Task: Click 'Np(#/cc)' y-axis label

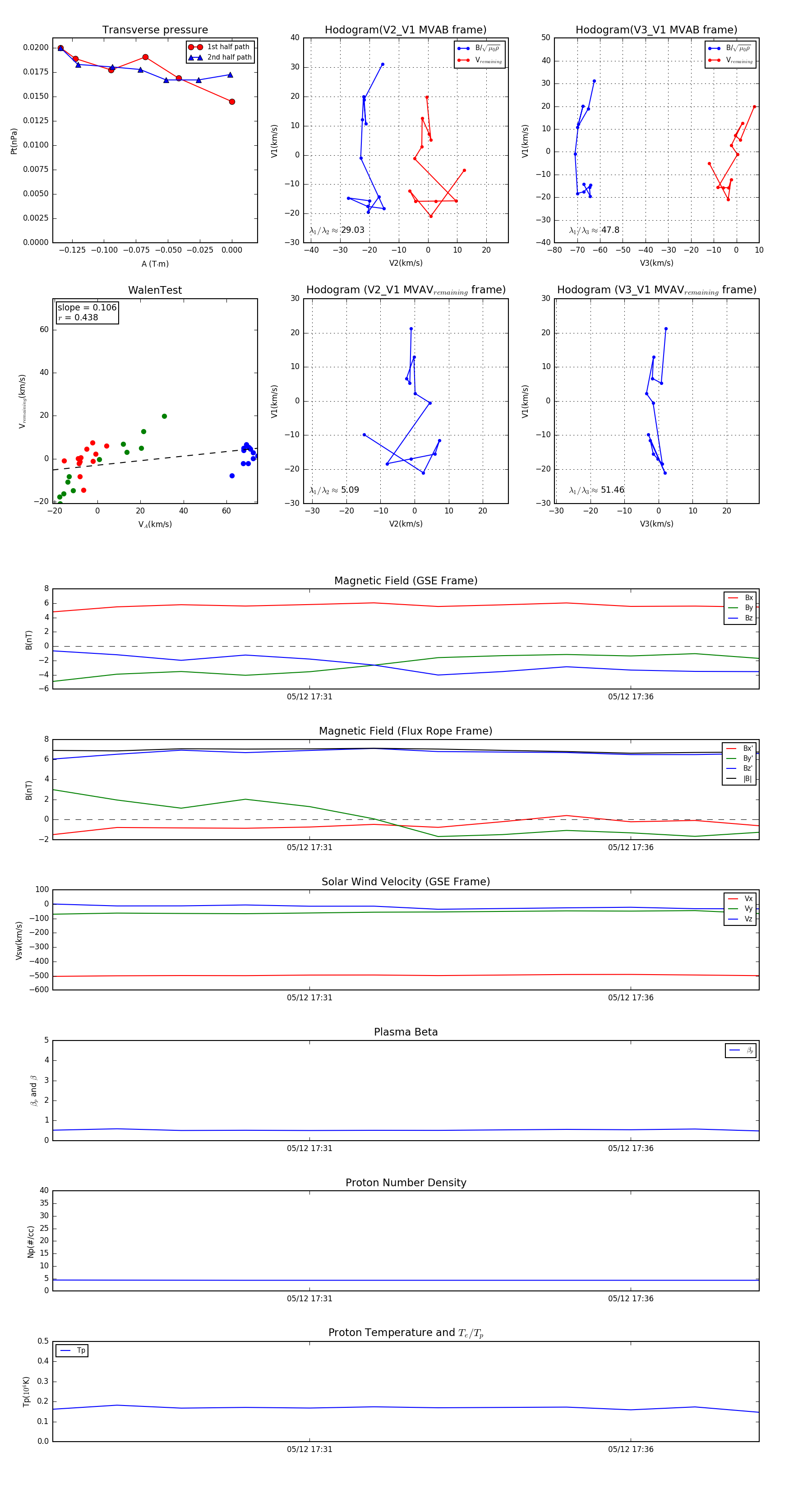Action: (31, 1242)
